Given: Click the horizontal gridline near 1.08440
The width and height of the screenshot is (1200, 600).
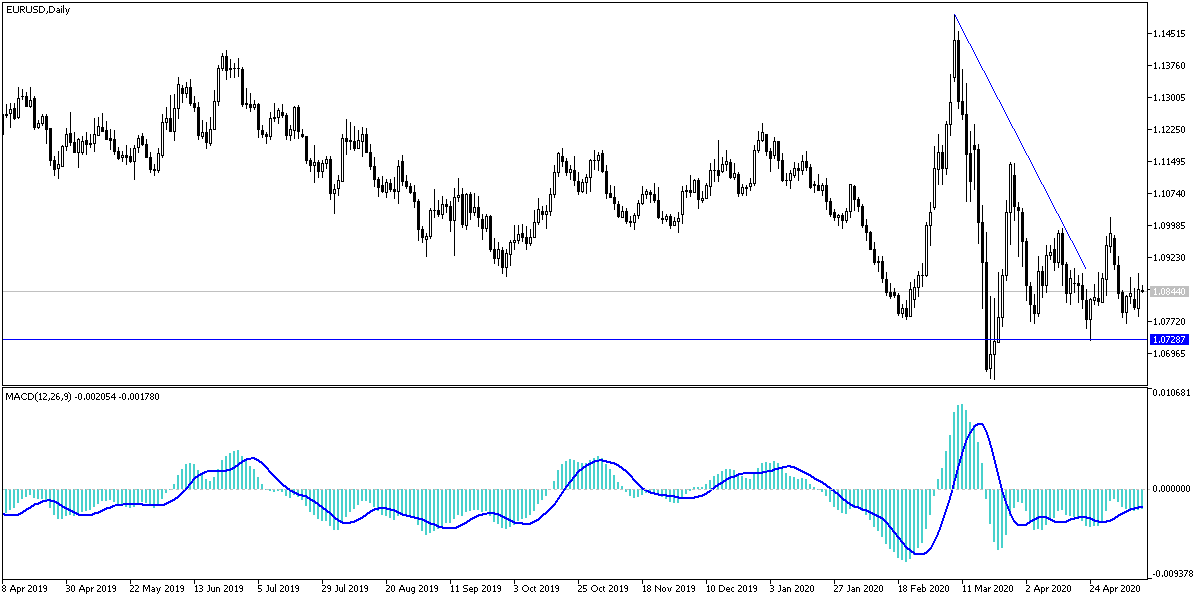Looking at the screenshot, I should [x=600, y=289].
